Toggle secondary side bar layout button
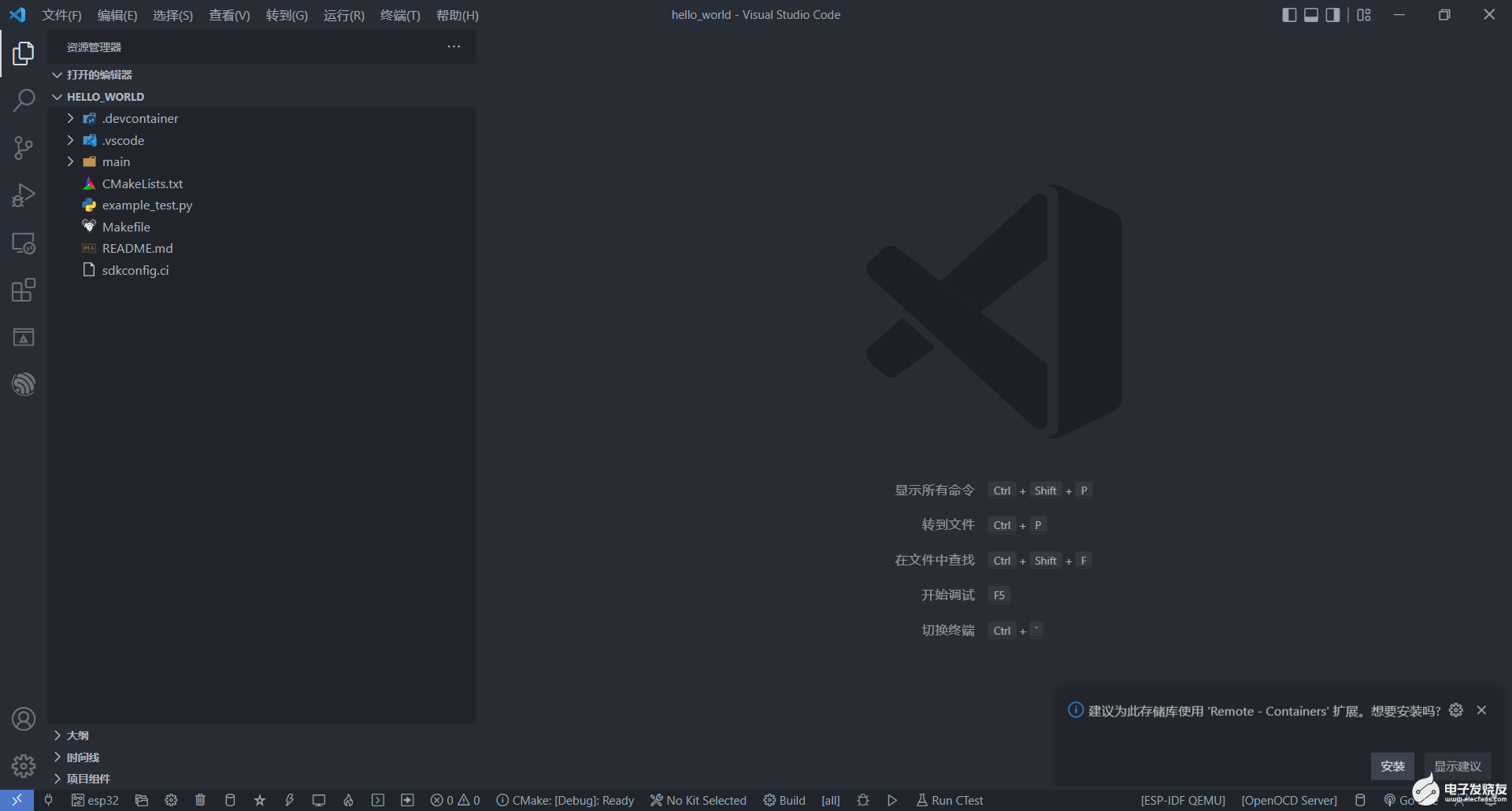Screen dimensions: 1512x811 pyautogui.click(x=1332, y=15)
